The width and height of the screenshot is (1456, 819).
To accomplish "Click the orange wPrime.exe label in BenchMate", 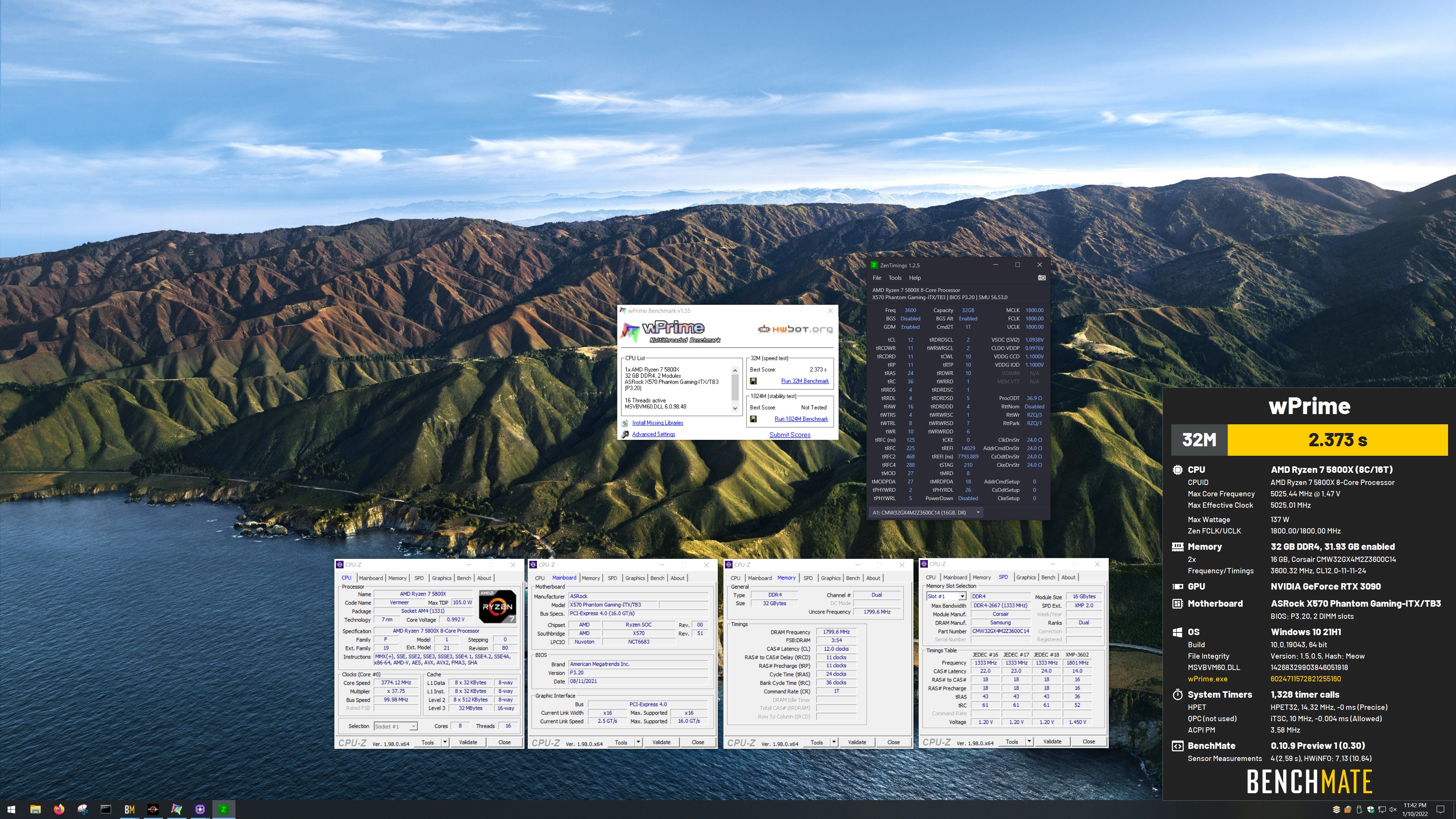I will (x=1207, y=679).
